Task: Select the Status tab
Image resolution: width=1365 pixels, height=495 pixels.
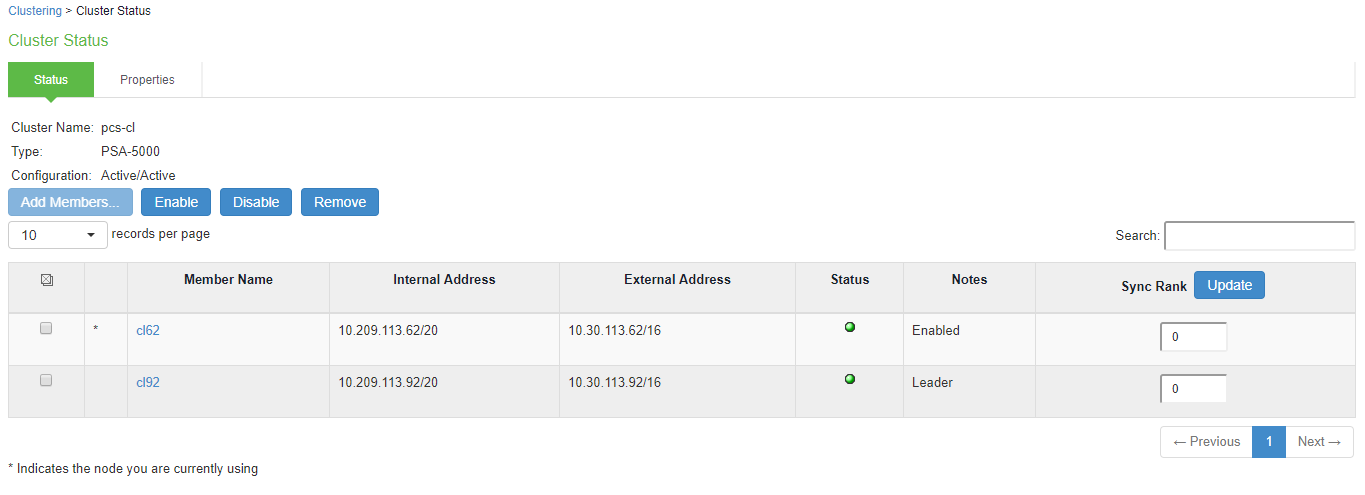Action: (x=51, y=80)
